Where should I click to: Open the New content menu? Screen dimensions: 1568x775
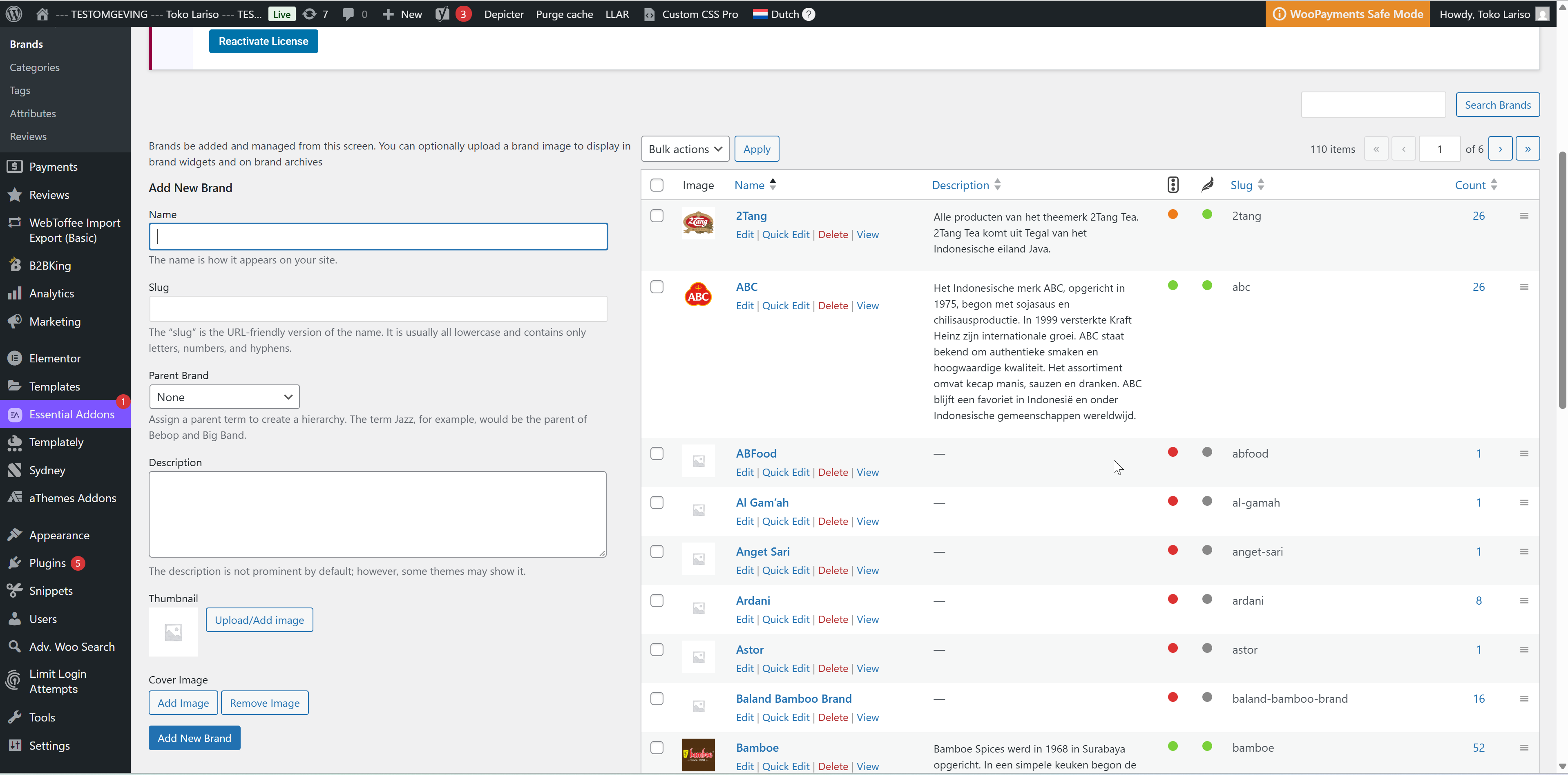(x=402, y=13)
